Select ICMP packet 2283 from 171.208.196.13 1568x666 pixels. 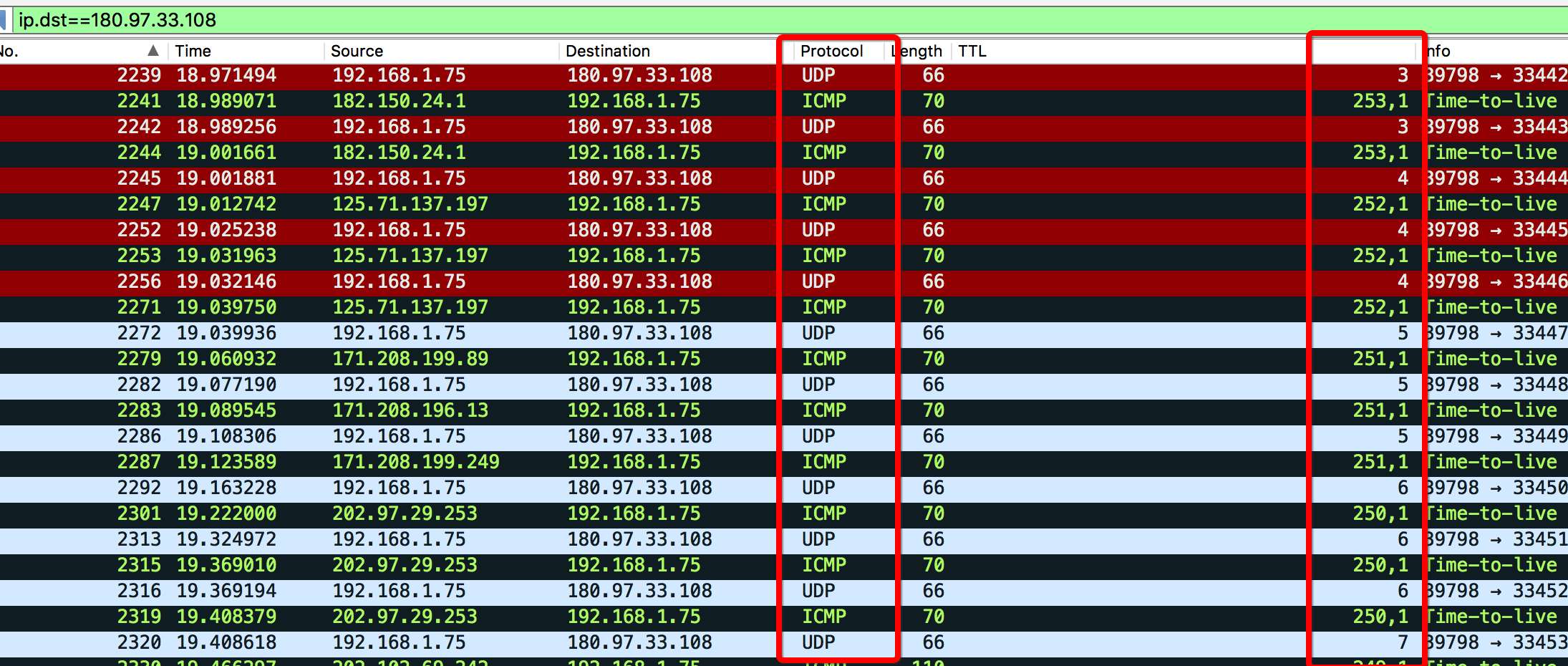click(x=501, y=410)
